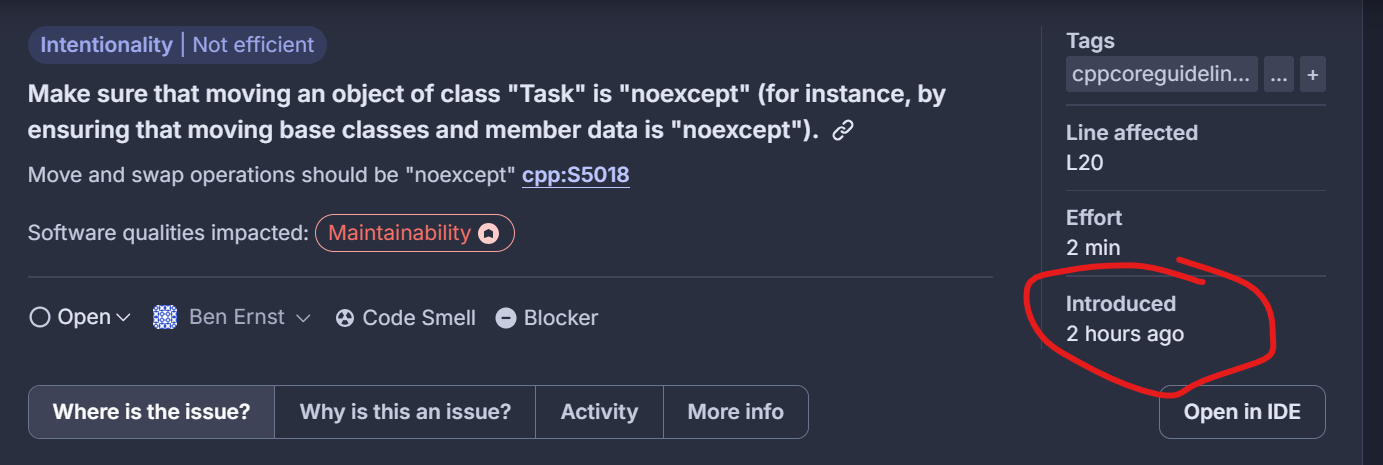
Task: Select the Activity tab
Action: point(599,412)
